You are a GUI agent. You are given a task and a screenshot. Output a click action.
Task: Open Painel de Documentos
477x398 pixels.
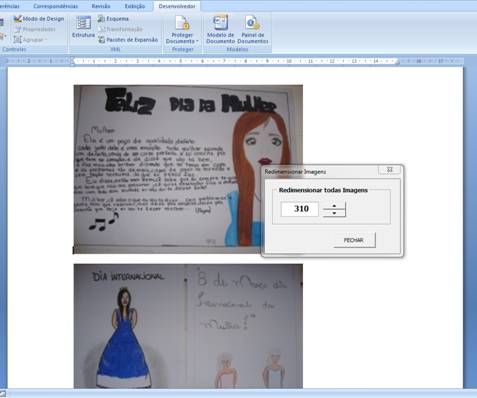coord(253,29)
